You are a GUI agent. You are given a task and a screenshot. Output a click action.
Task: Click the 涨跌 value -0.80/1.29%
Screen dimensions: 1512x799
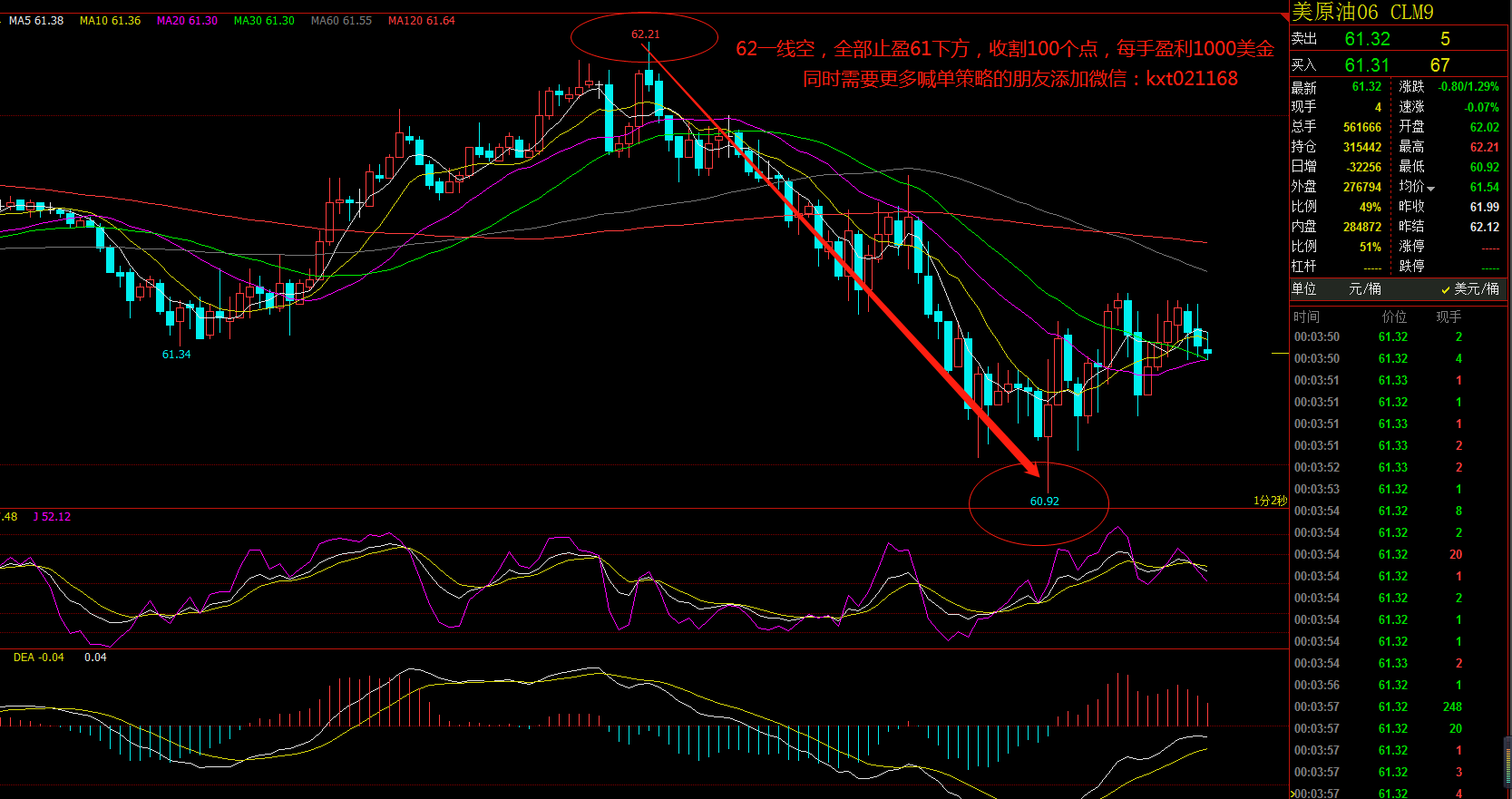pos(1468,87)
